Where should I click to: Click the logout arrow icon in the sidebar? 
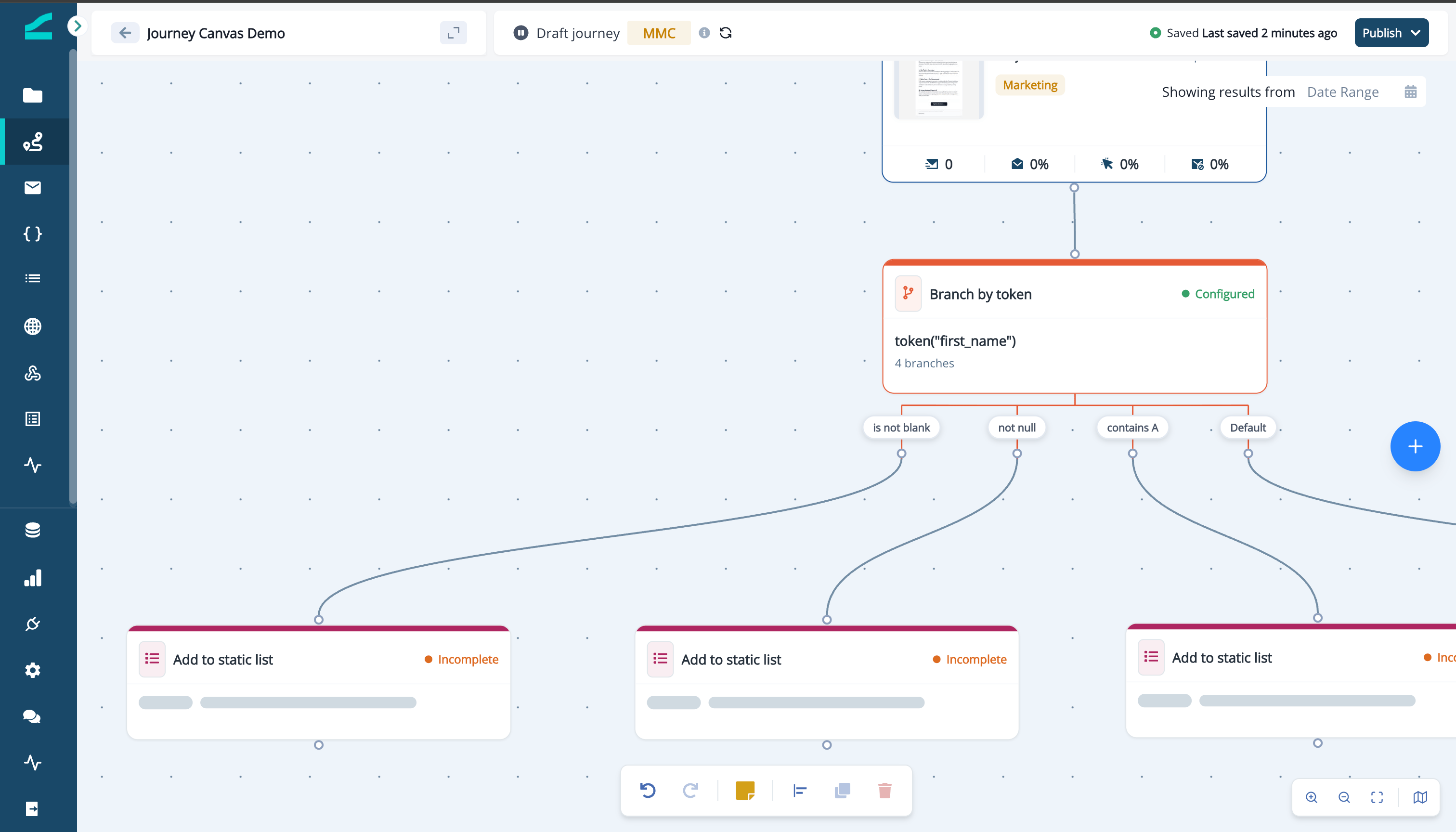tap(33, 808)
